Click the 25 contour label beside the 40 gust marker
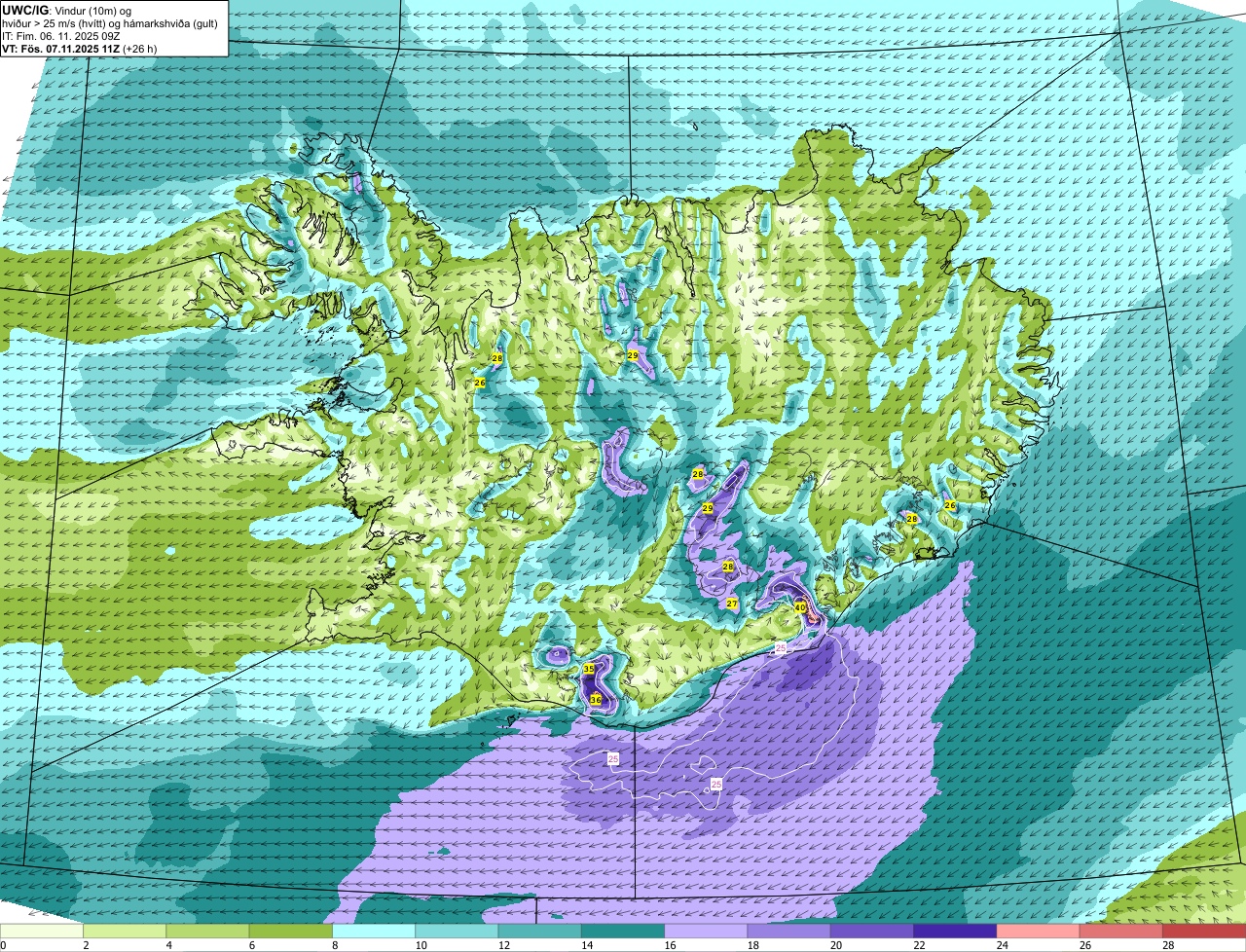Image resolution: width=1246 pixels, height=952 pixels. [780, 648]
